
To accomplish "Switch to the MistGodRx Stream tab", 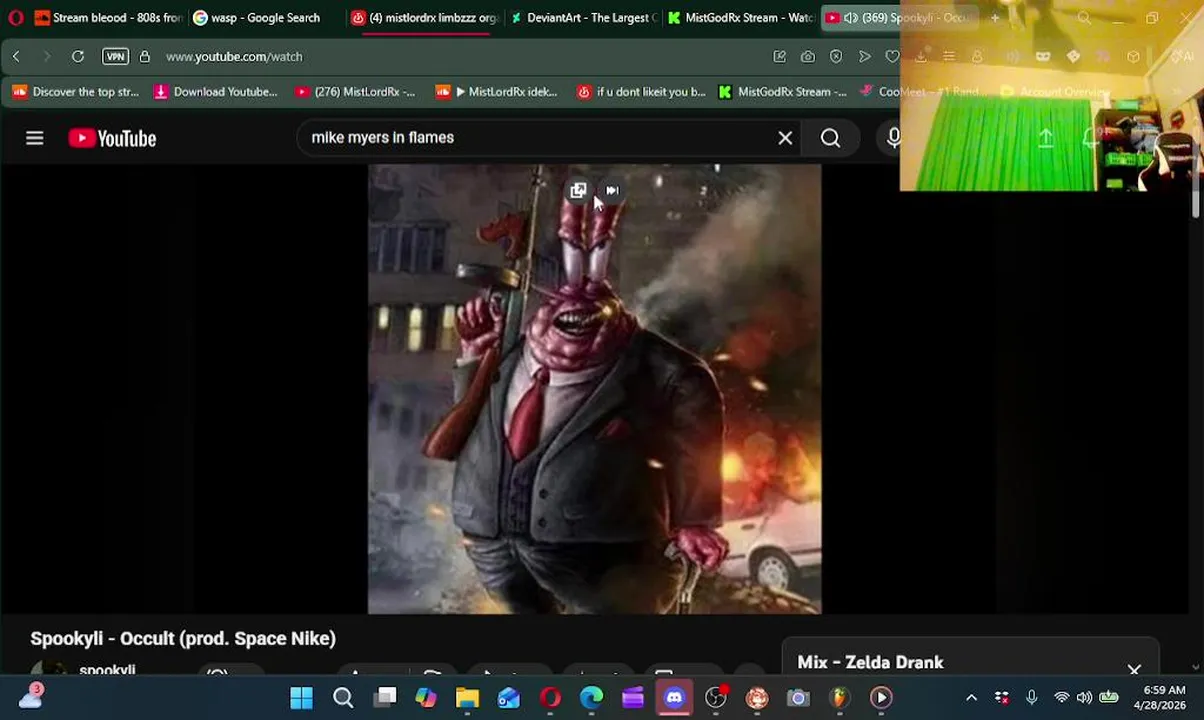I will click(742, 18).
